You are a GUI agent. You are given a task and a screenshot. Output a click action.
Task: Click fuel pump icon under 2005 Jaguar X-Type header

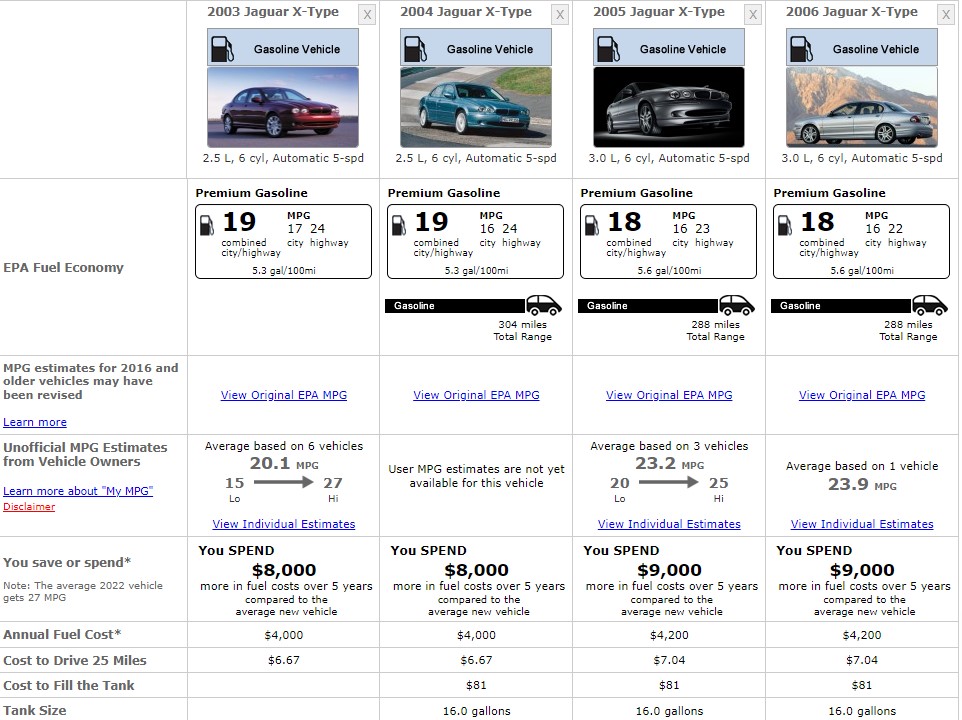click(x=608, y=49)
